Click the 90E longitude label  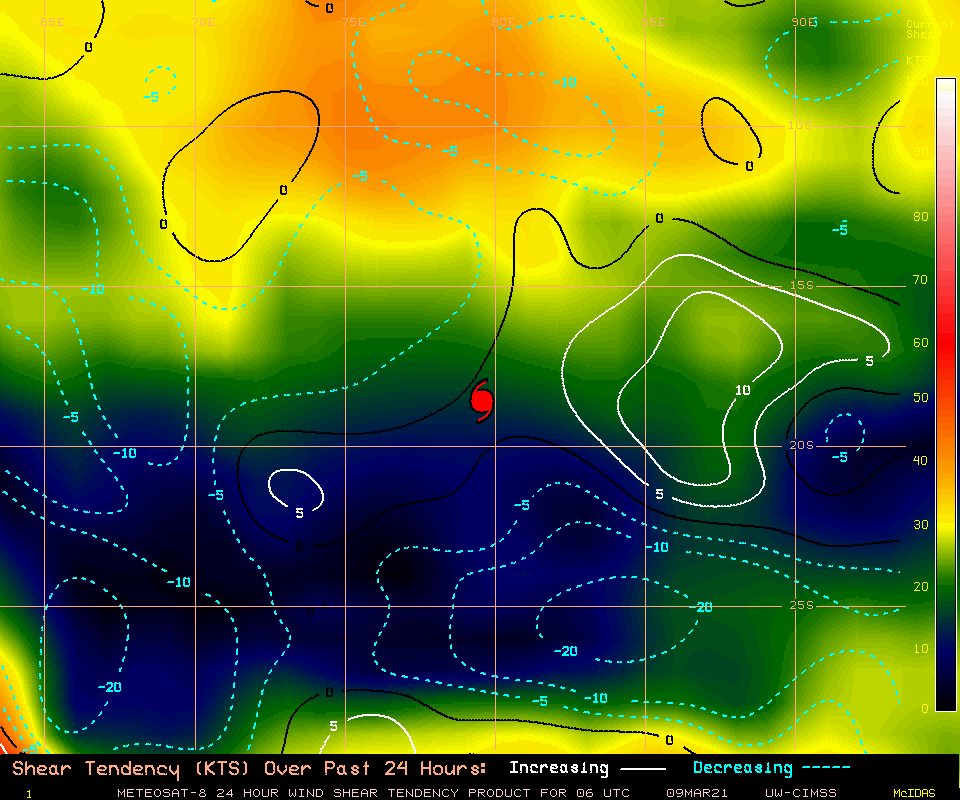pos(804,22)
